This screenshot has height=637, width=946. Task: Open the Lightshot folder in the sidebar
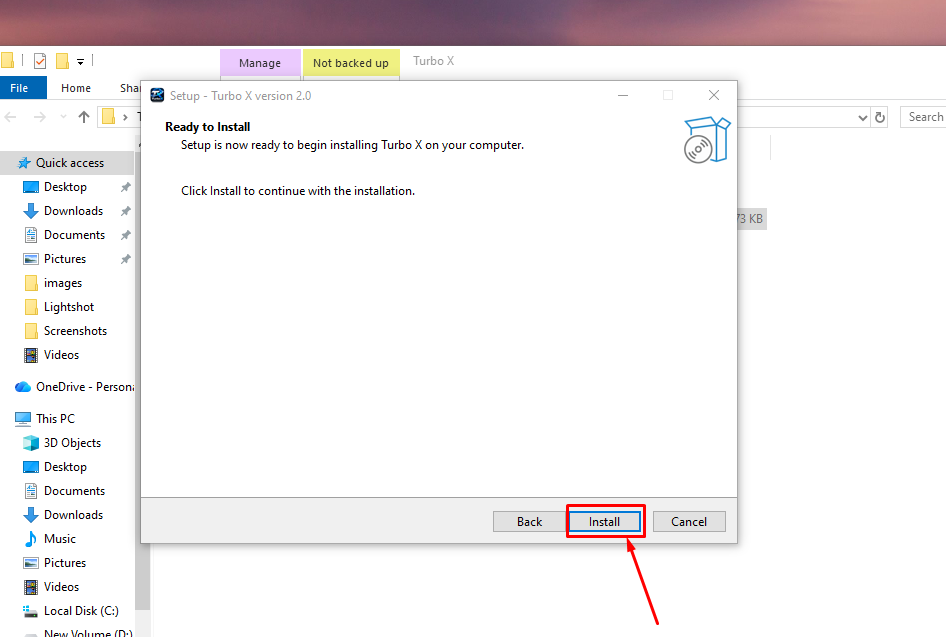click(69, 307)
